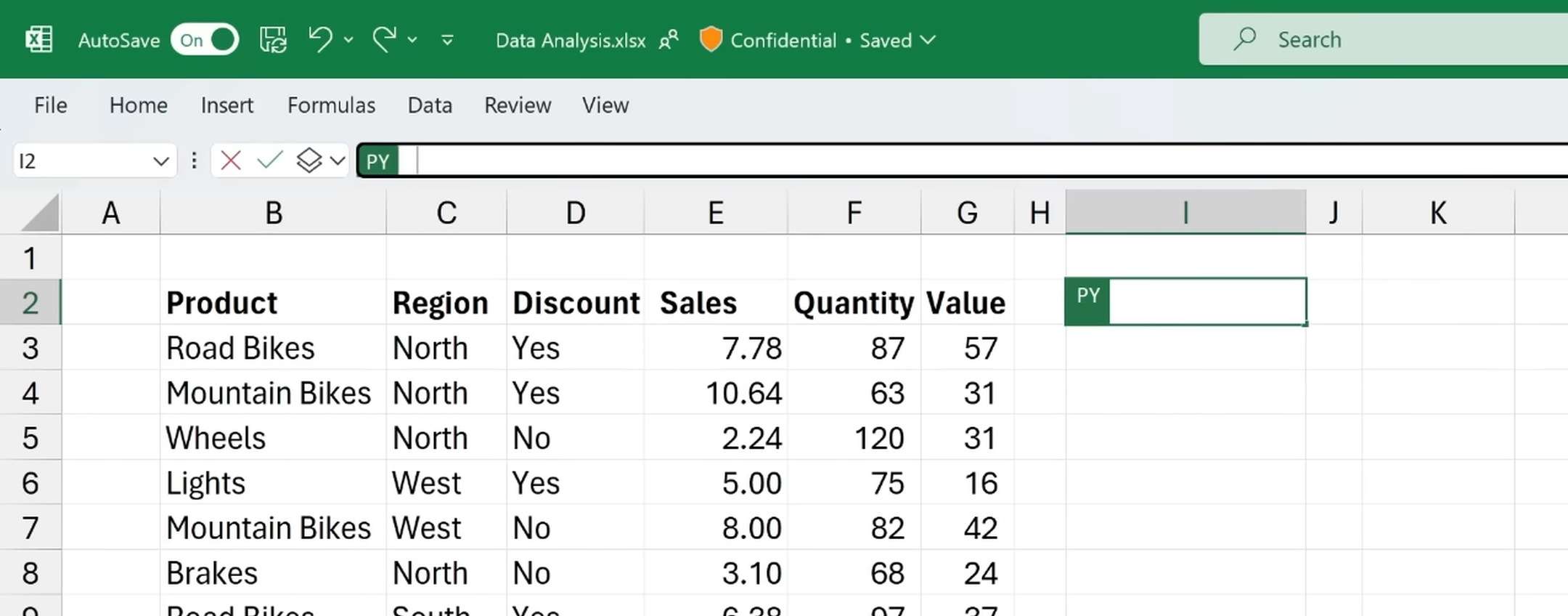Click into the Search box
1568x616 pixels.
1379,39
